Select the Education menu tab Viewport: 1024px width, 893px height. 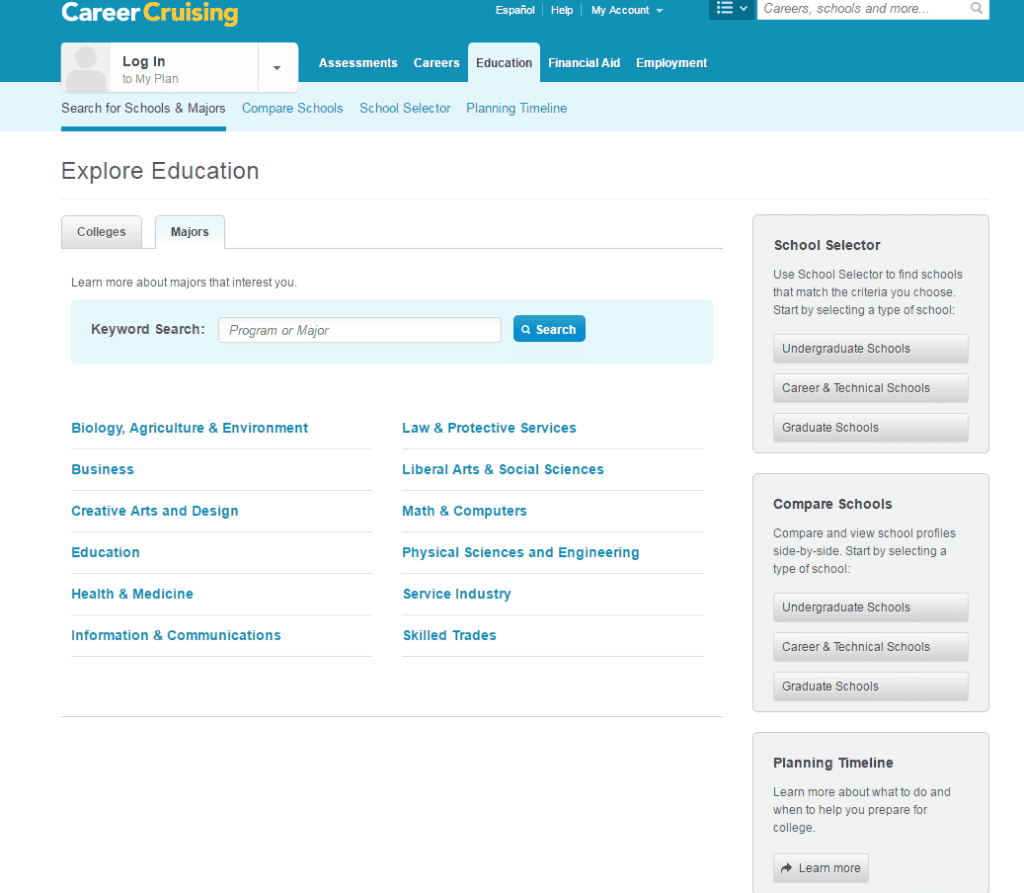504,63
